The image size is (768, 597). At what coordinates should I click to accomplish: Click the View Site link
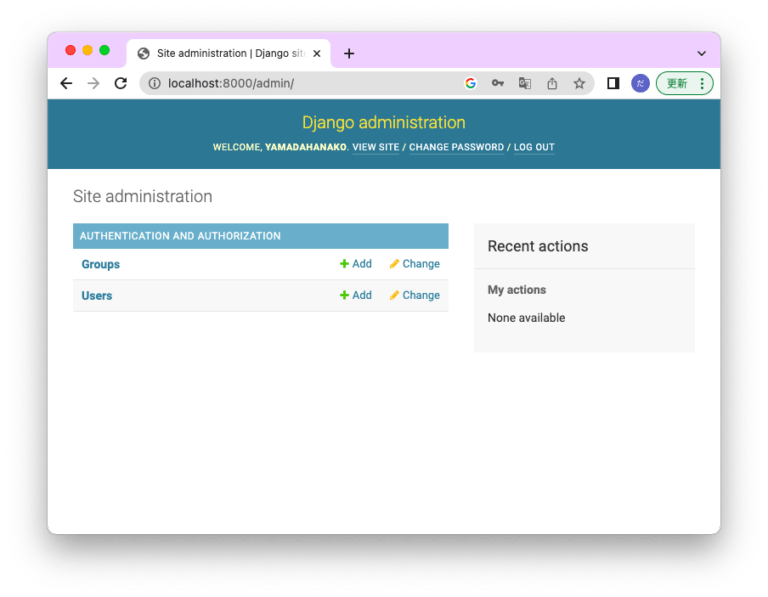coord(375,148)
